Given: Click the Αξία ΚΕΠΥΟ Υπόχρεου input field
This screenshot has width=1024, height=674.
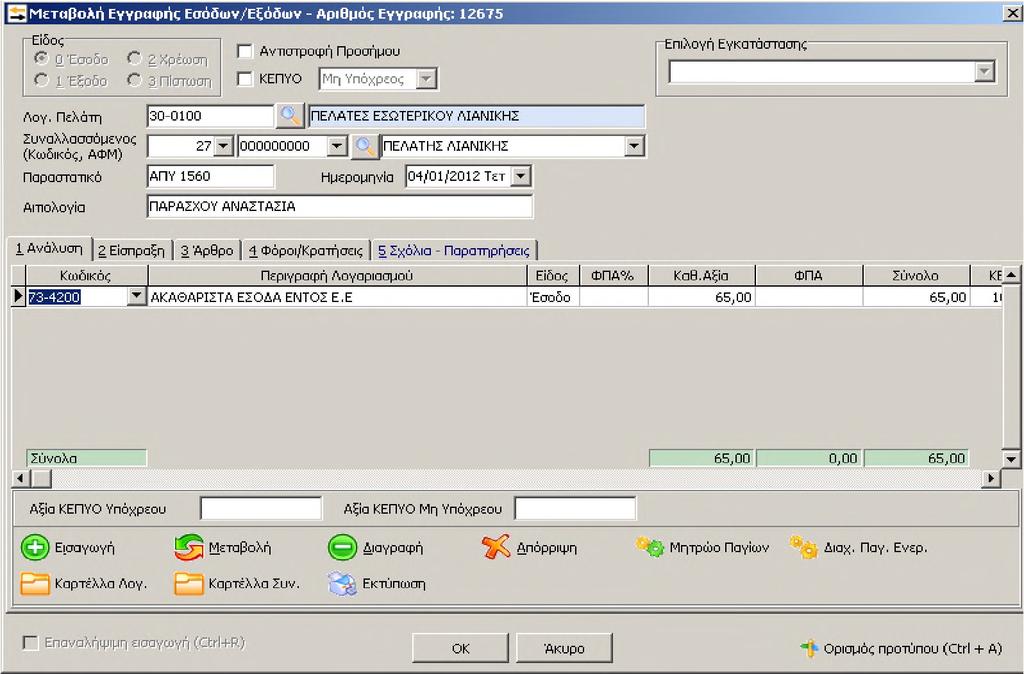Looking at the screenshot, I should point(261,508).
